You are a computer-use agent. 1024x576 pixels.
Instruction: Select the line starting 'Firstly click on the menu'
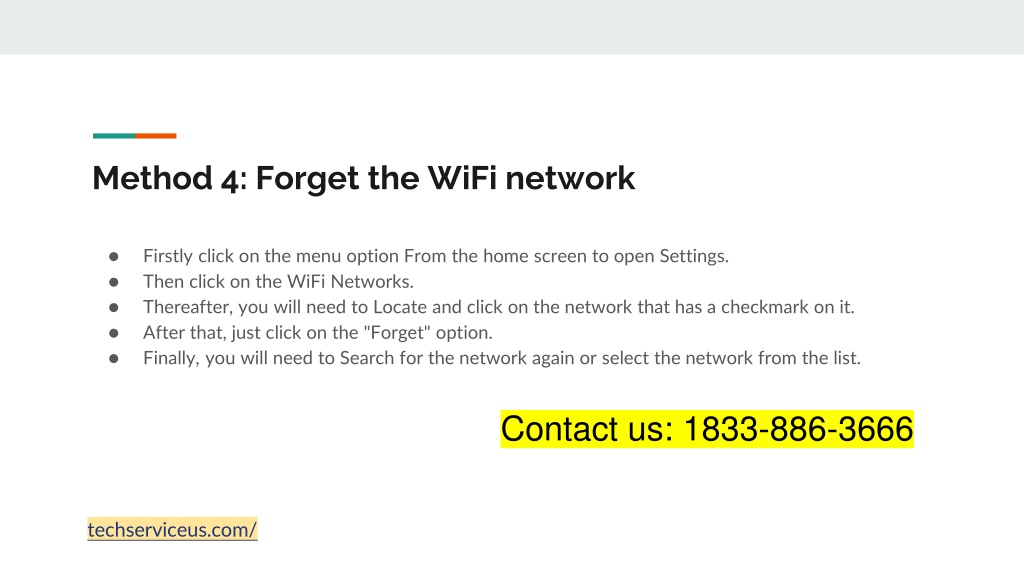point(436,256)
